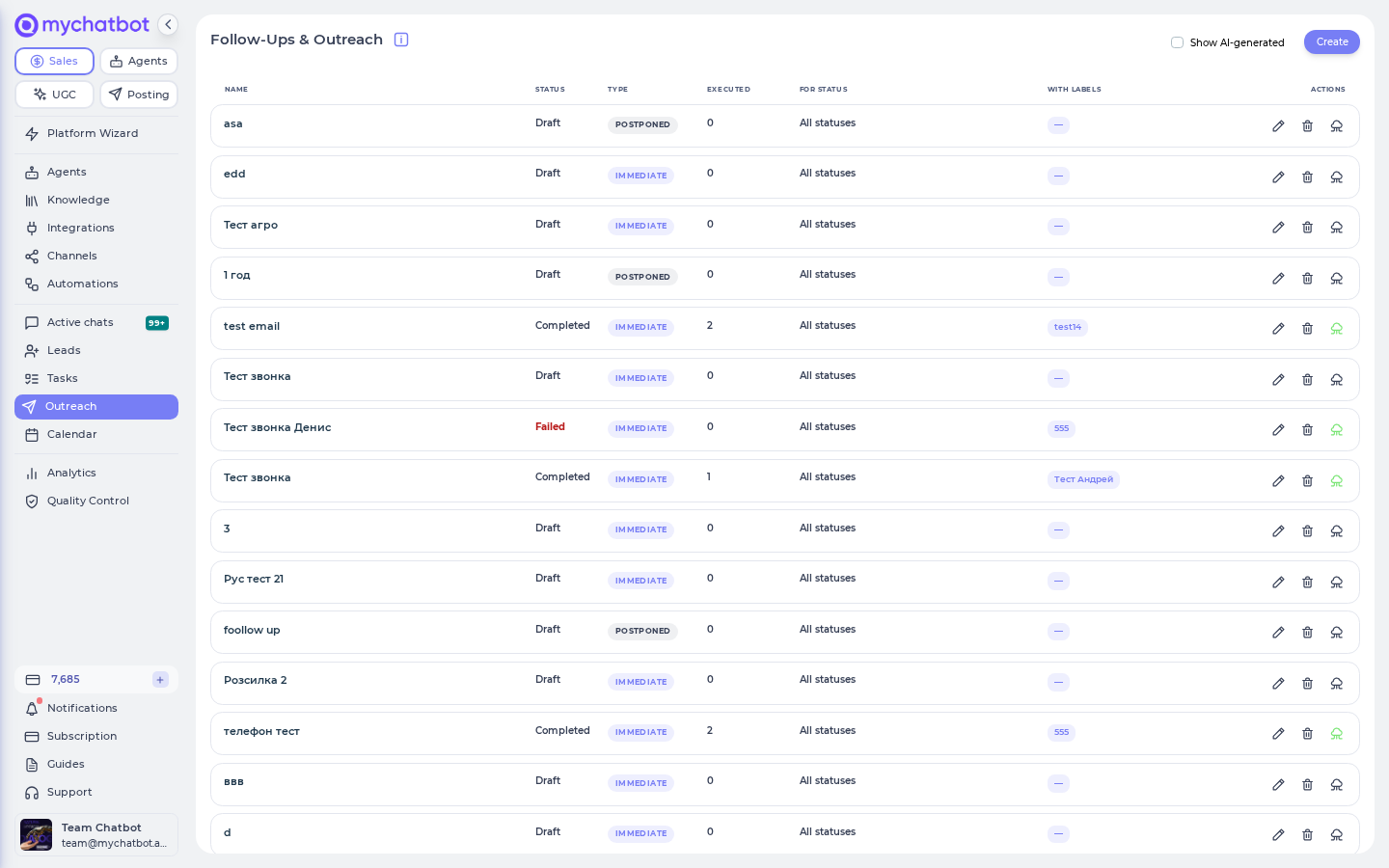Click the 99+ badge on Active chats
The image size is (1389, 868).
point(157,323)
